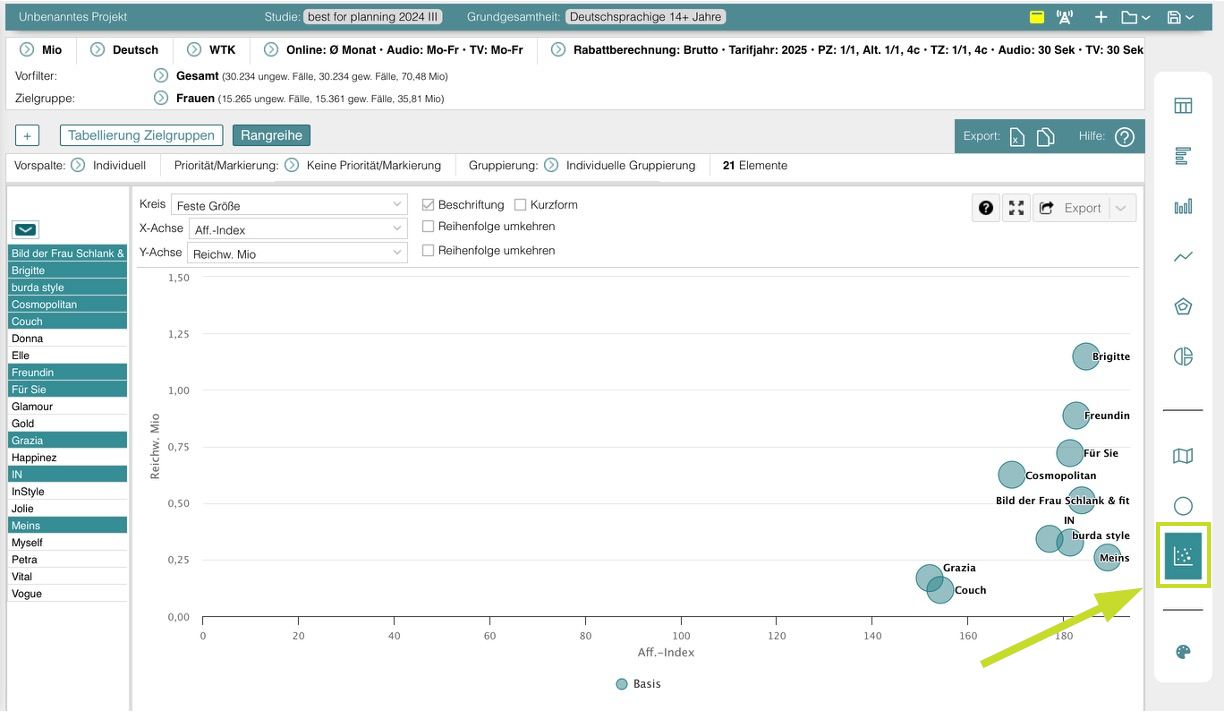This screenshot has height=712, width=1224.
Task: Switch to the line chart view
Action: (x=1183, y=257)
